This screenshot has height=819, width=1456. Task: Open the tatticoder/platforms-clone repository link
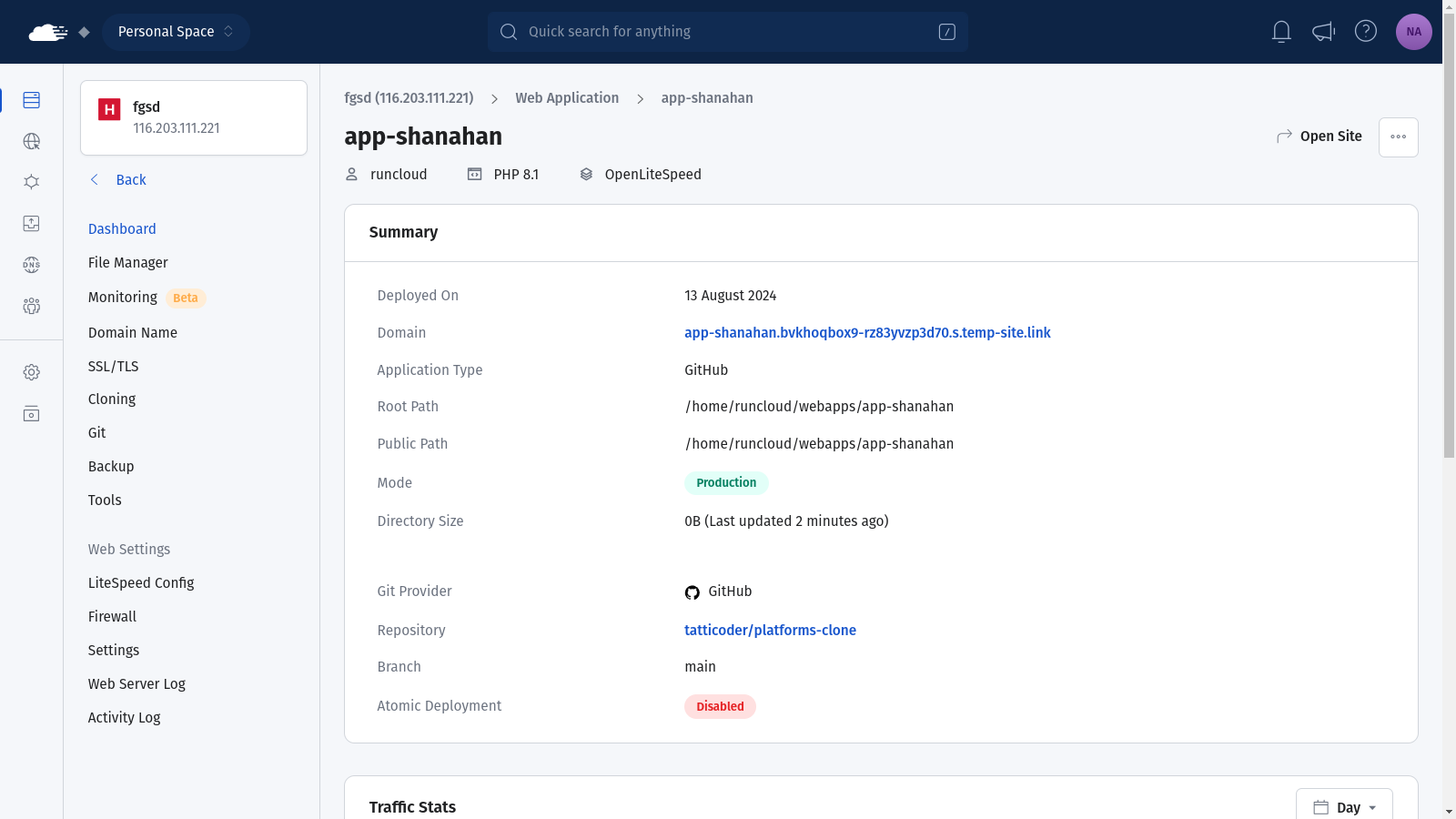point(770,631)
